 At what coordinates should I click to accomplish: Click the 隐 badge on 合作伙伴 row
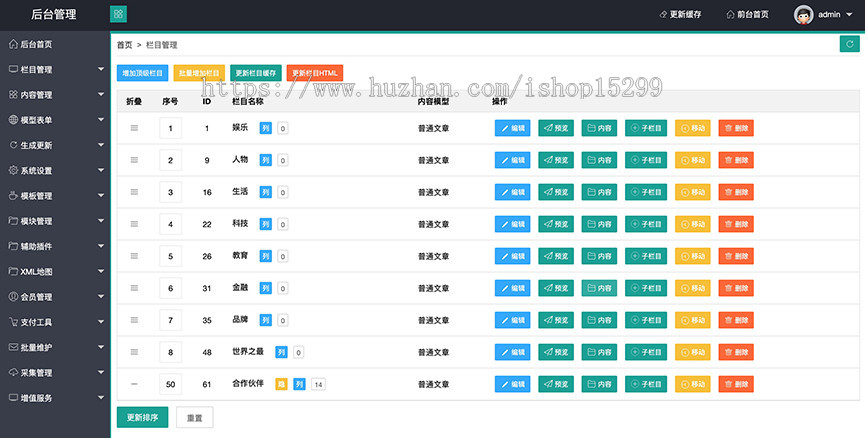281,384
